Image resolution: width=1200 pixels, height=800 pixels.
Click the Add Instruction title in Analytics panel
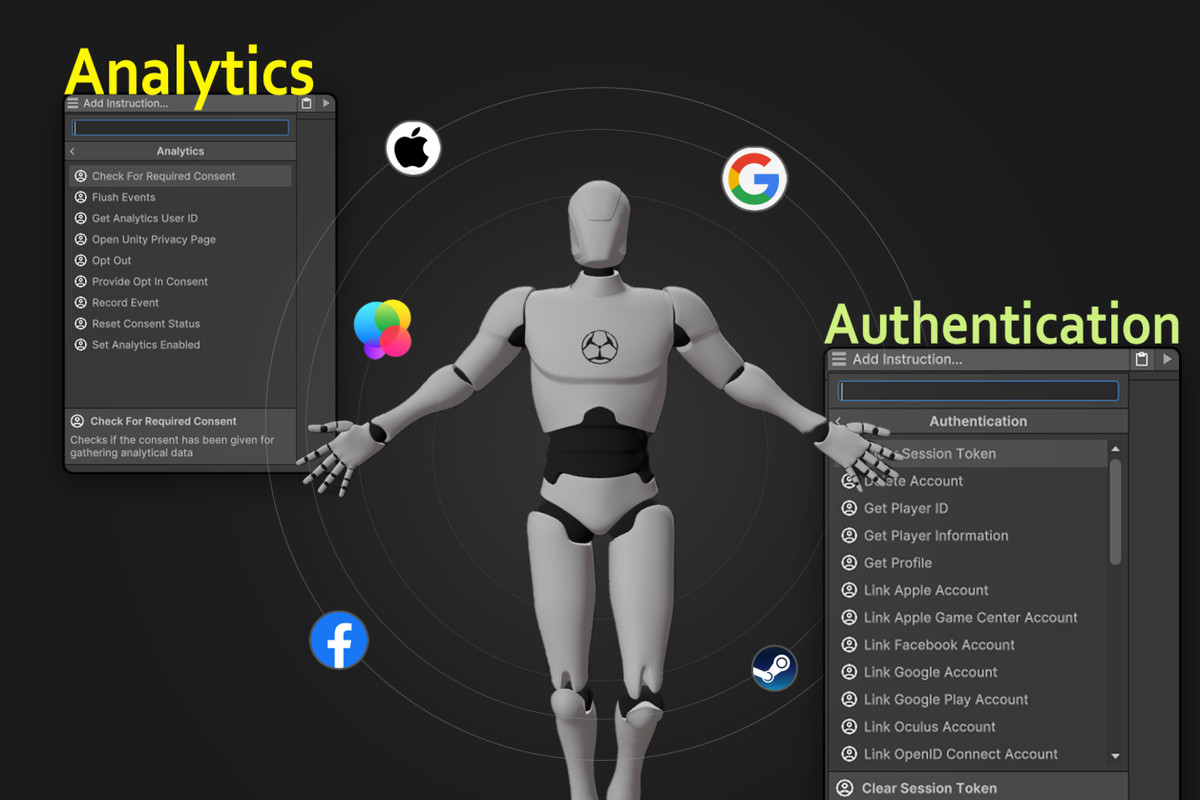tap(125, 103)
